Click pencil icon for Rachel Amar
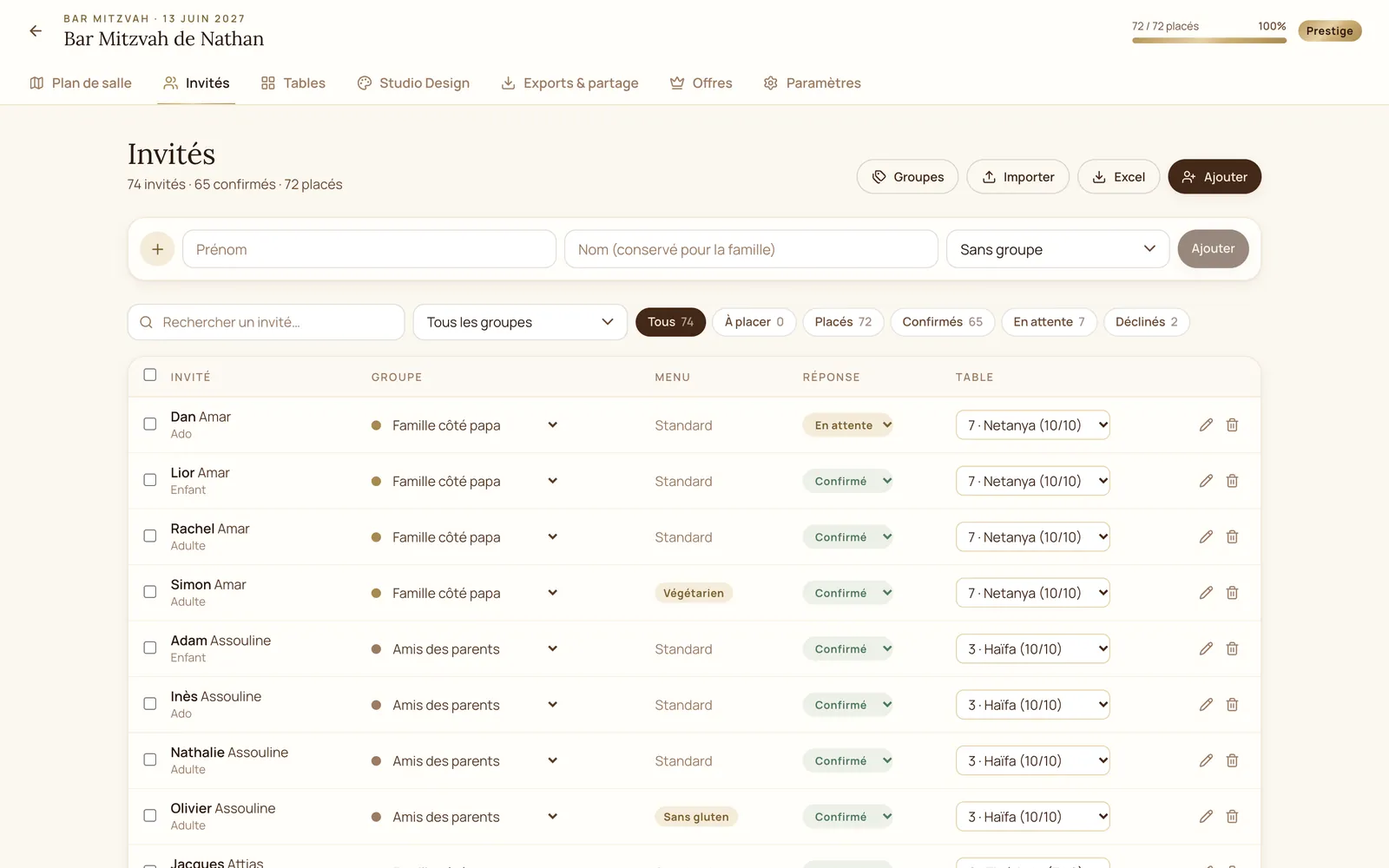Viewport: 1389px width, 868px height. 1206,537
